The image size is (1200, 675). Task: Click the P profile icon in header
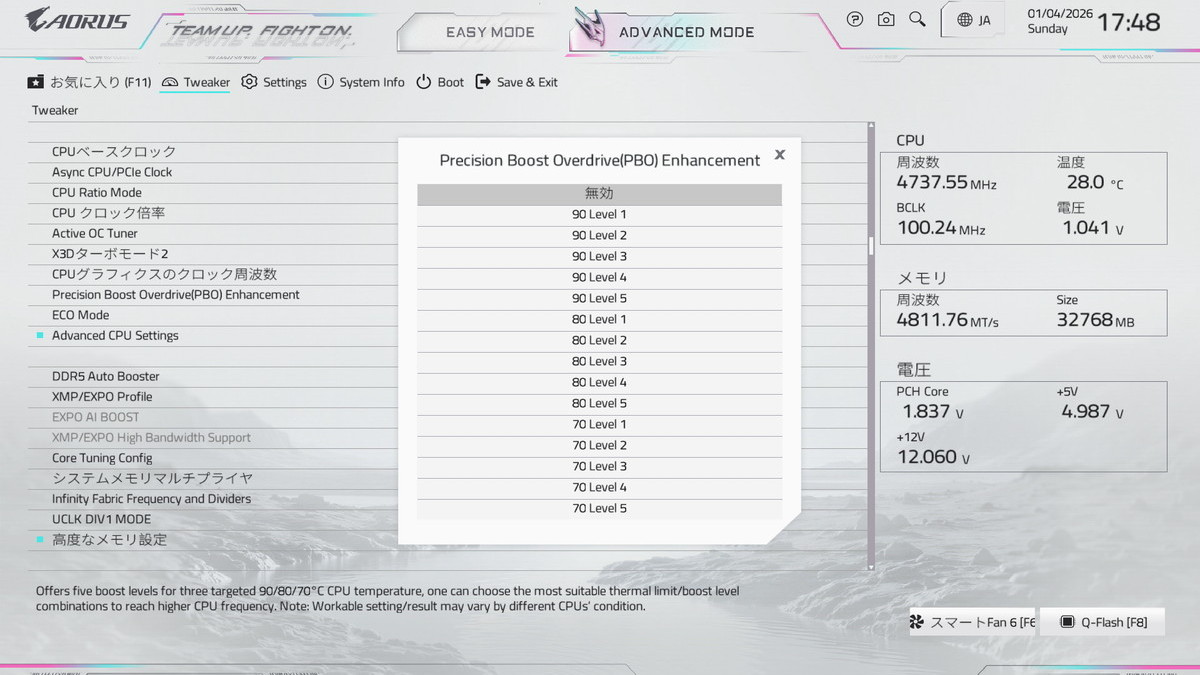point(855,19)
